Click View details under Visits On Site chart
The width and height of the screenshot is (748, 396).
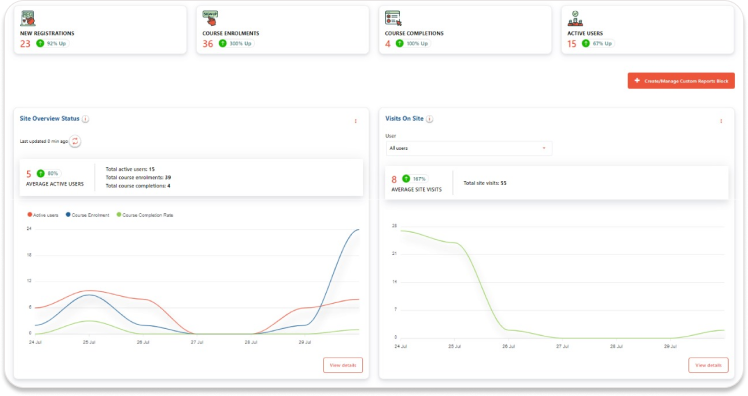point(708,365)
